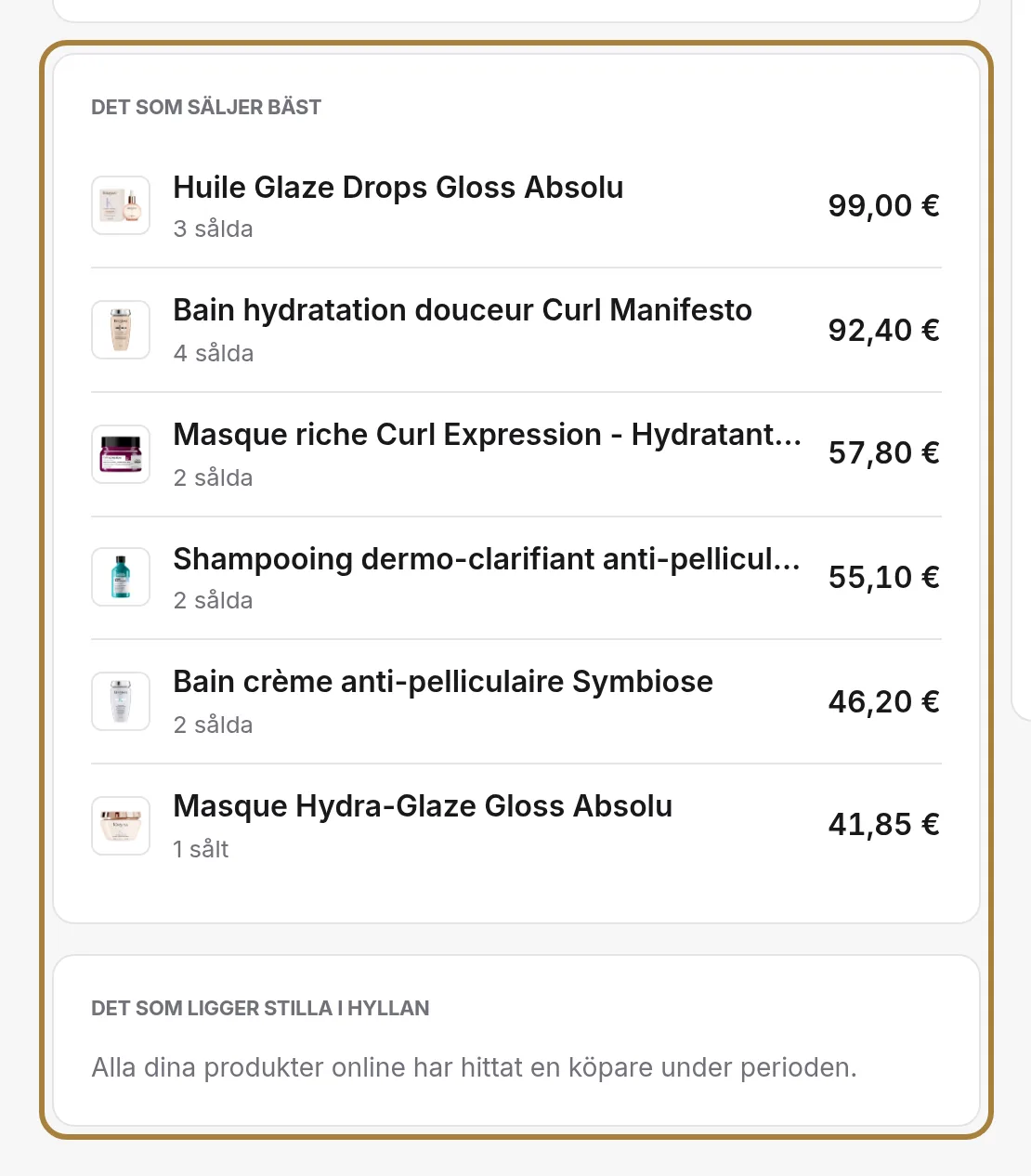The image size is (1031, 1176).
Task: Select the teal dermo-clarifiant shampoo thumbnail
Action: point(121,577)
